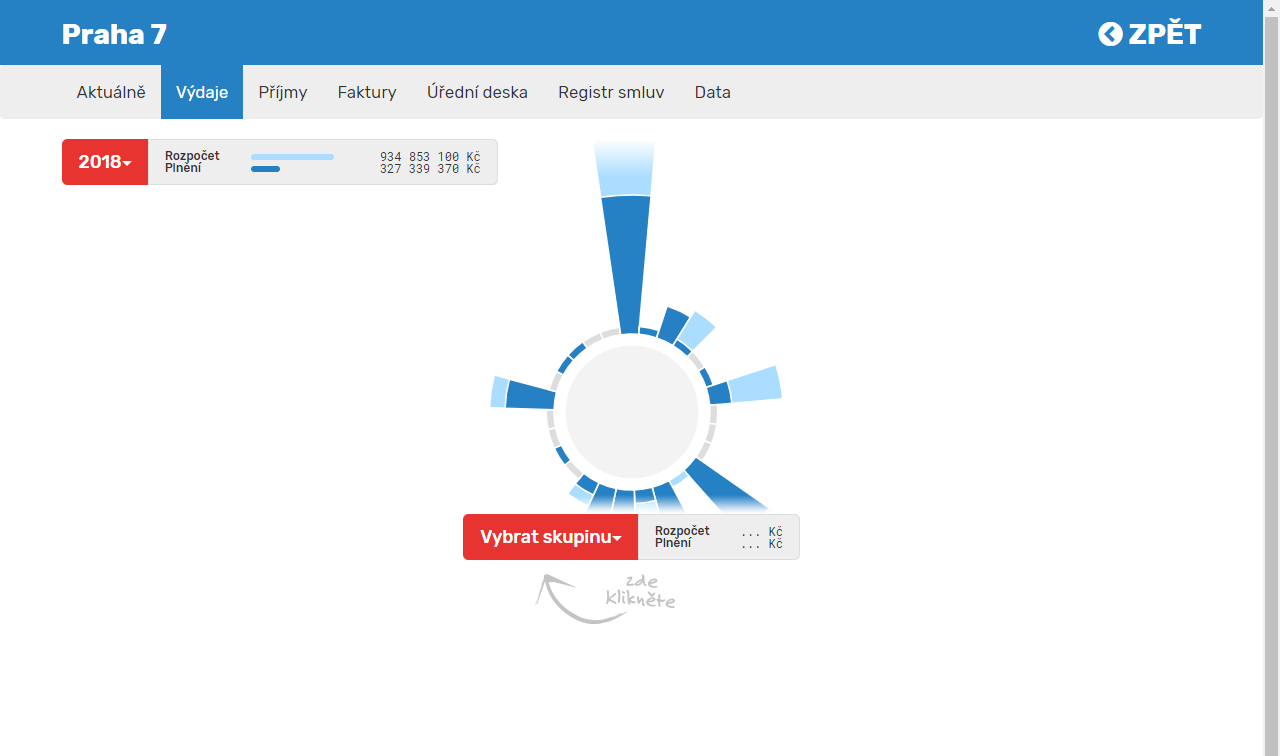Click the dark blue wedge on chart's left side

tap(530, 395)
